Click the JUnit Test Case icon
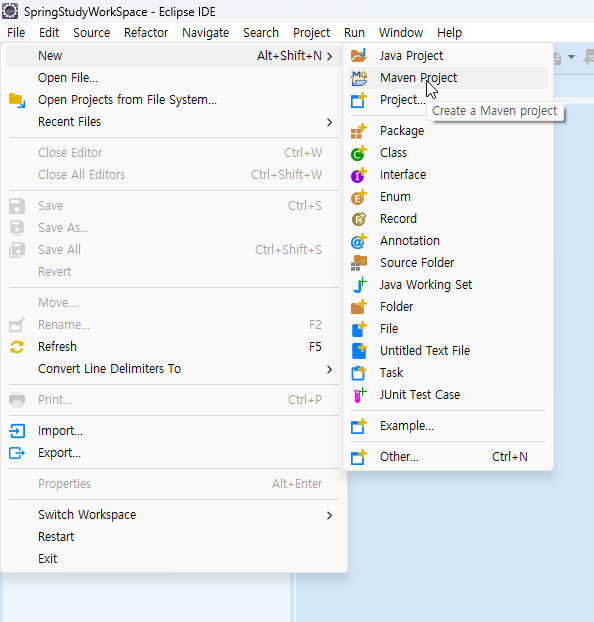This screenshot has height=622, width=594. point(359,395)
